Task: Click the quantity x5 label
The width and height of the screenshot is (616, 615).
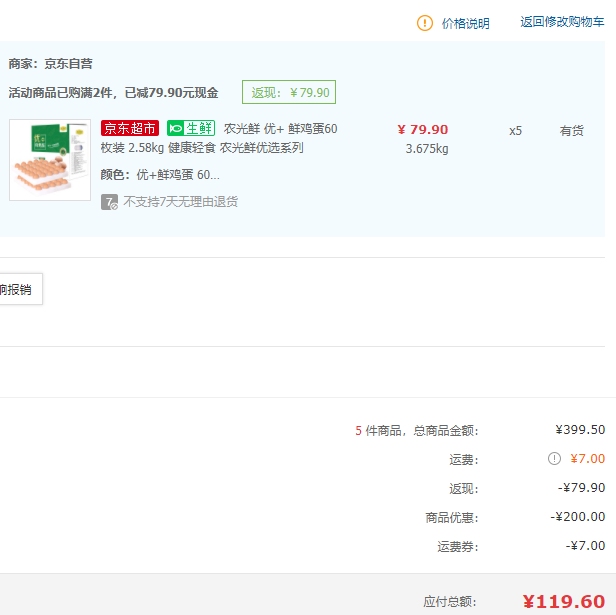Action: (x=515, y=130)
